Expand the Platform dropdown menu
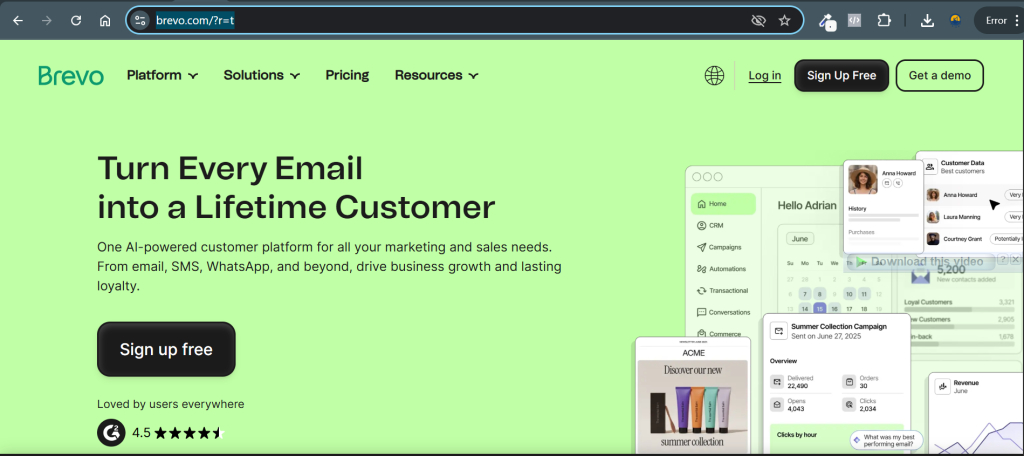The height and width of the screenshot is (456, 1024). click(162, 76)
